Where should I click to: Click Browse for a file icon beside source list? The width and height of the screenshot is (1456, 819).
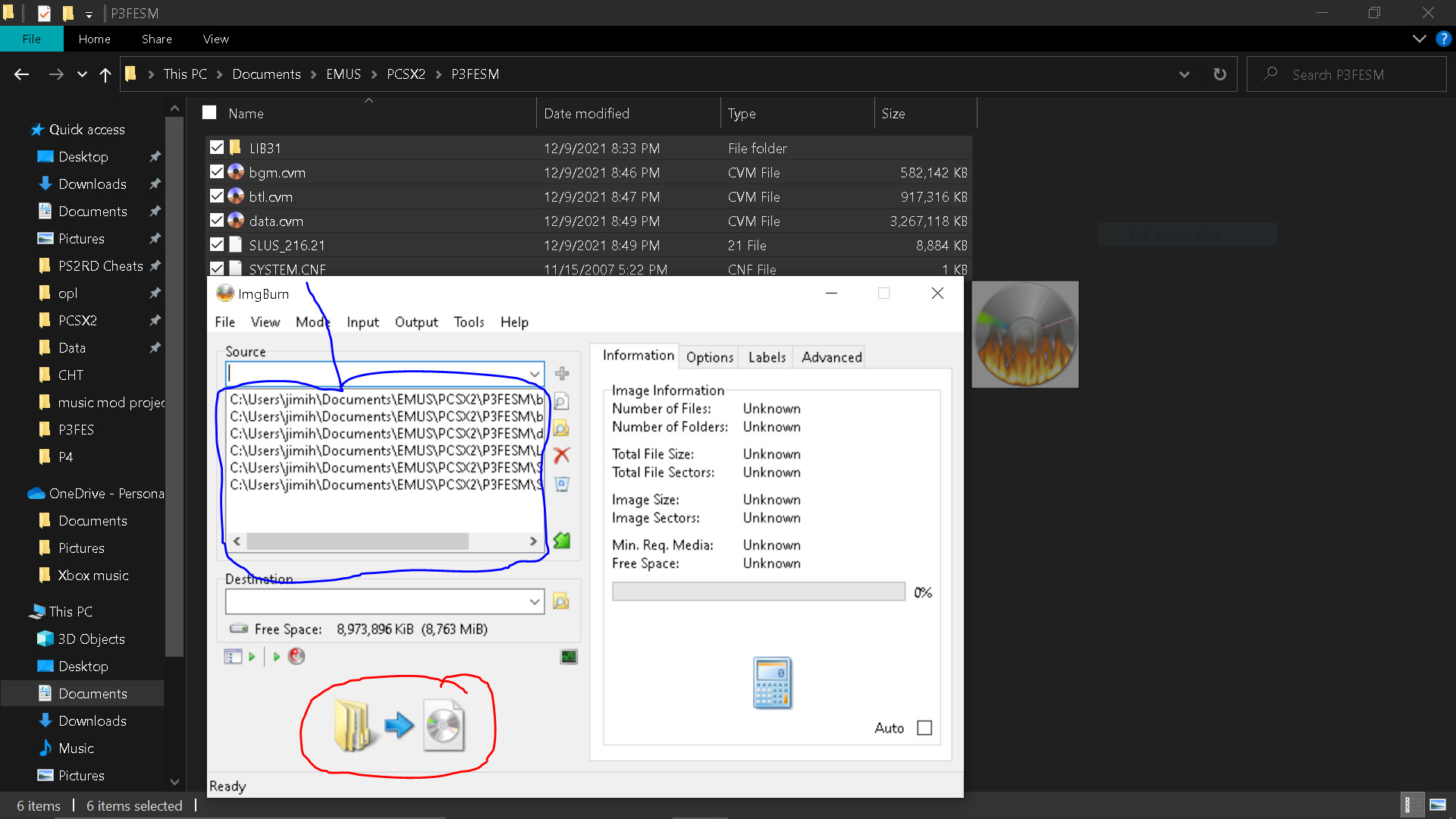pos(561,402)
